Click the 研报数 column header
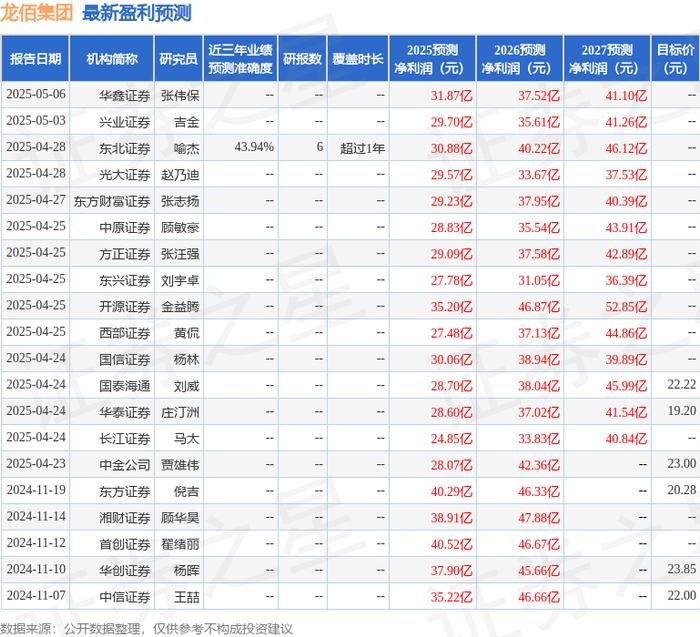Viewport: 700px width, 637px height. point(302,58)
